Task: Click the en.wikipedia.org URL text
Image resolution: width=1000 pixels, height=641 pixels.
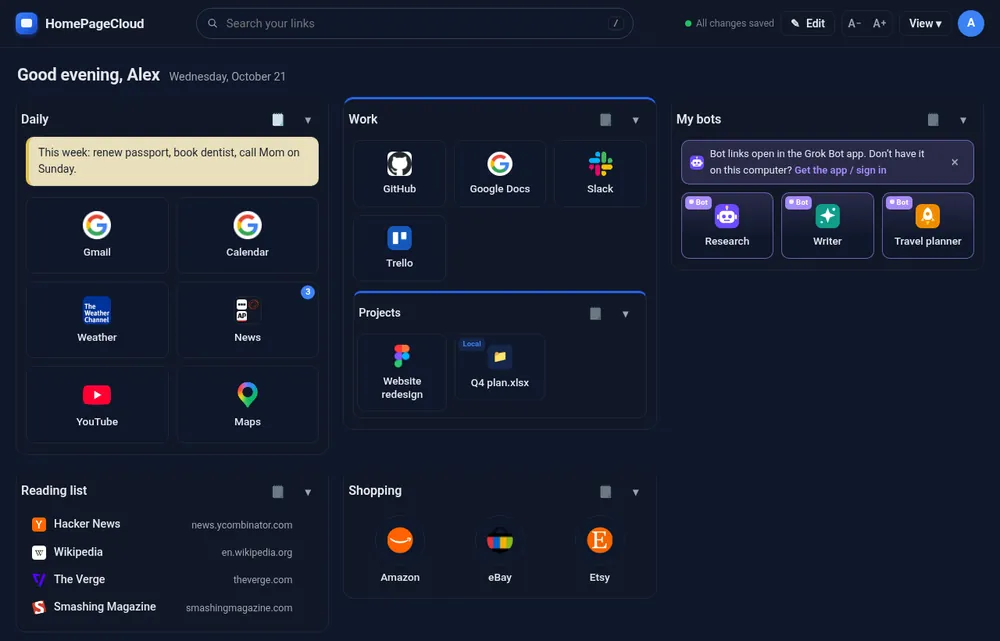Action: click(257, 552)
